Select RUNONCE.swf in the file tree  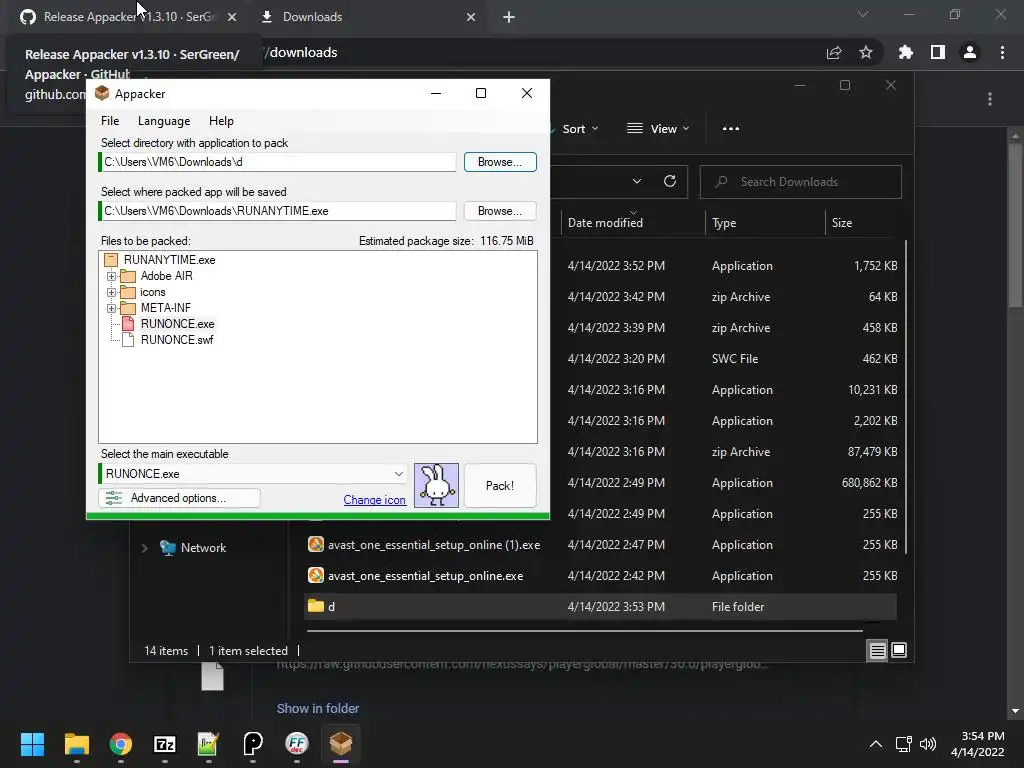pos(177,340)
